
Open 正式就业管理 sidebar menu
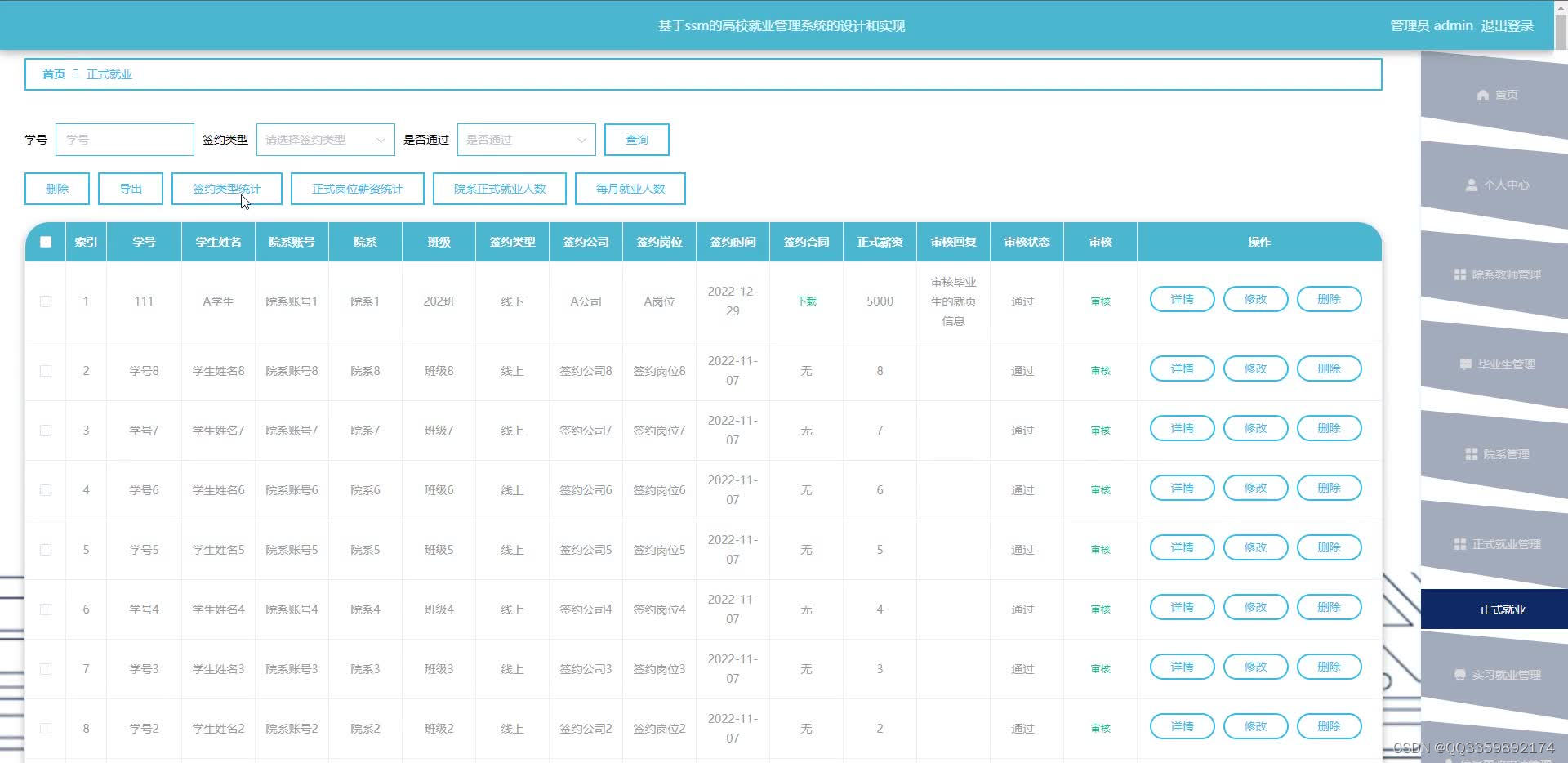pos(1494,544)
